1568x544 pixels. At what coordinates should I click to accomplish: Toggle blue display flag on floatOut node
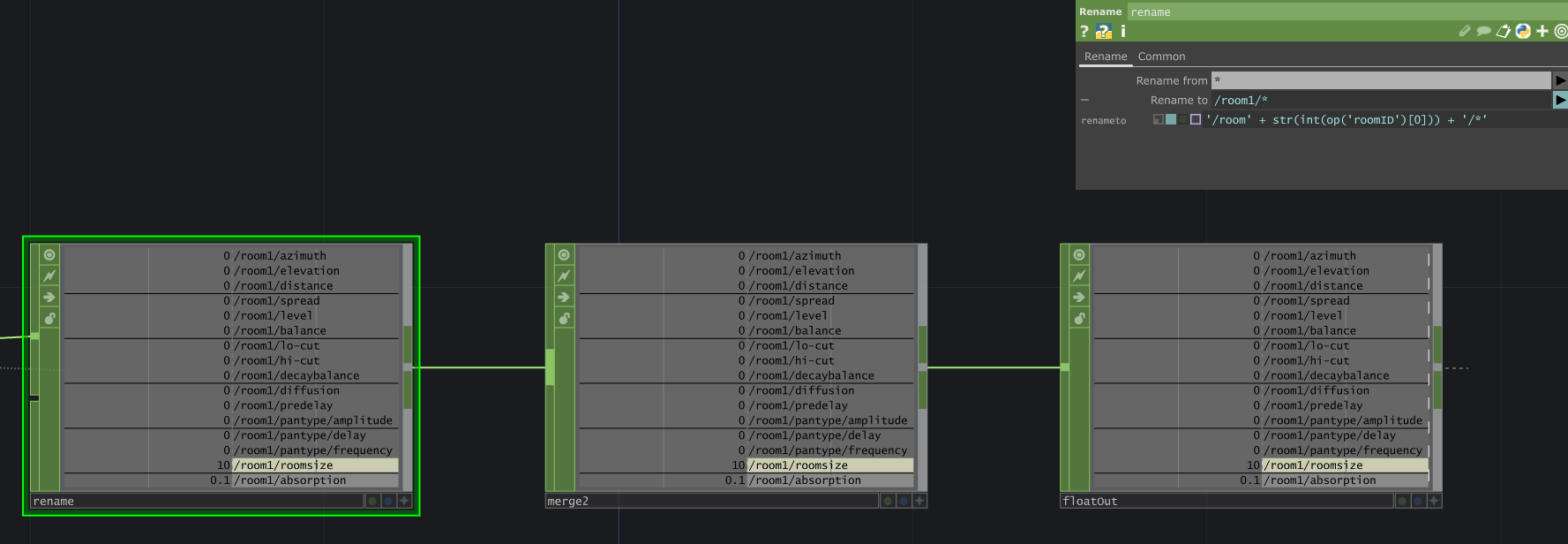coord(1418,501)
